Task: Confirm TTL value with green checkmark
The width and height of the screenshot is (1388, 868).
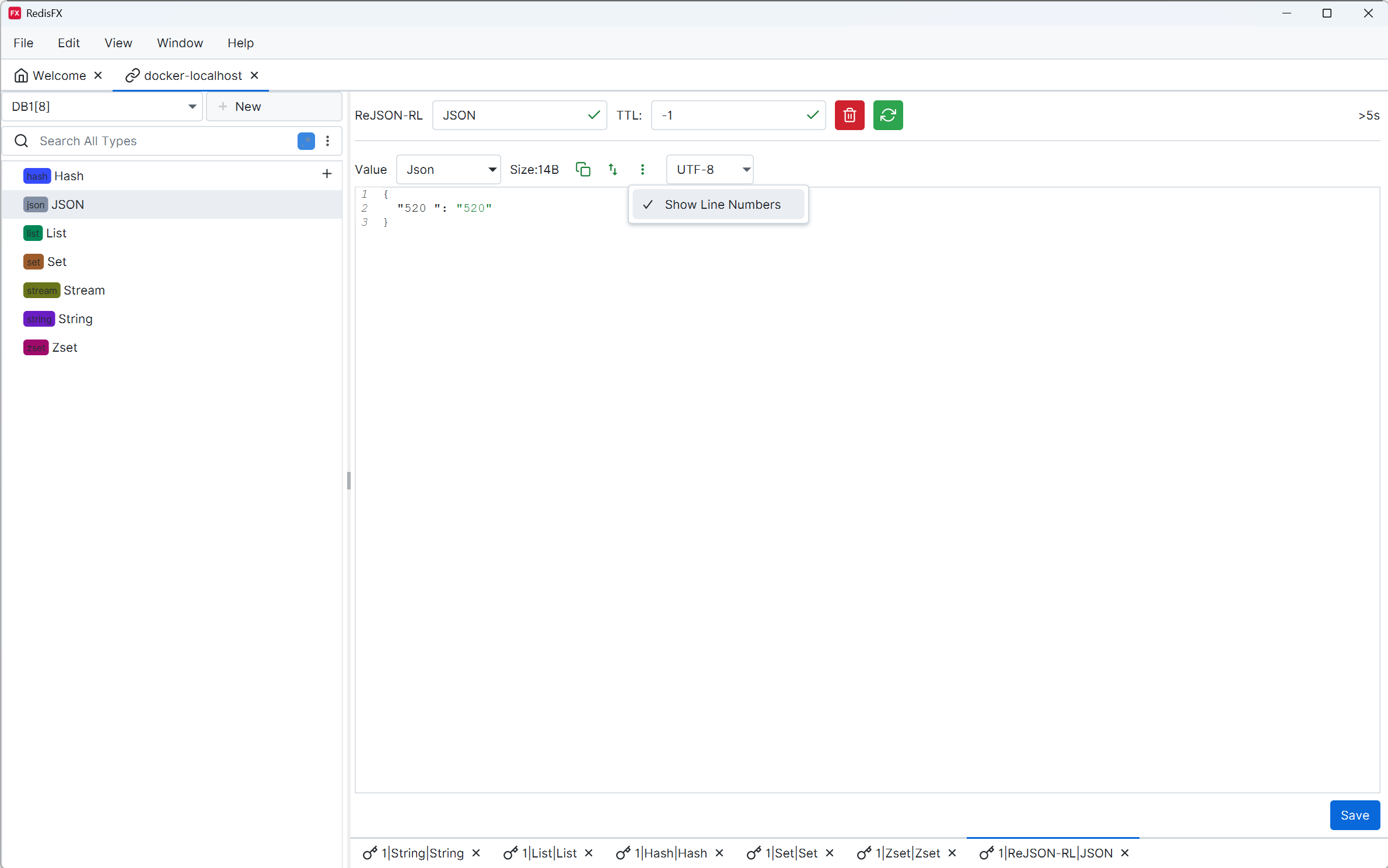Action: pyautogui.click(x=812, y=115)
